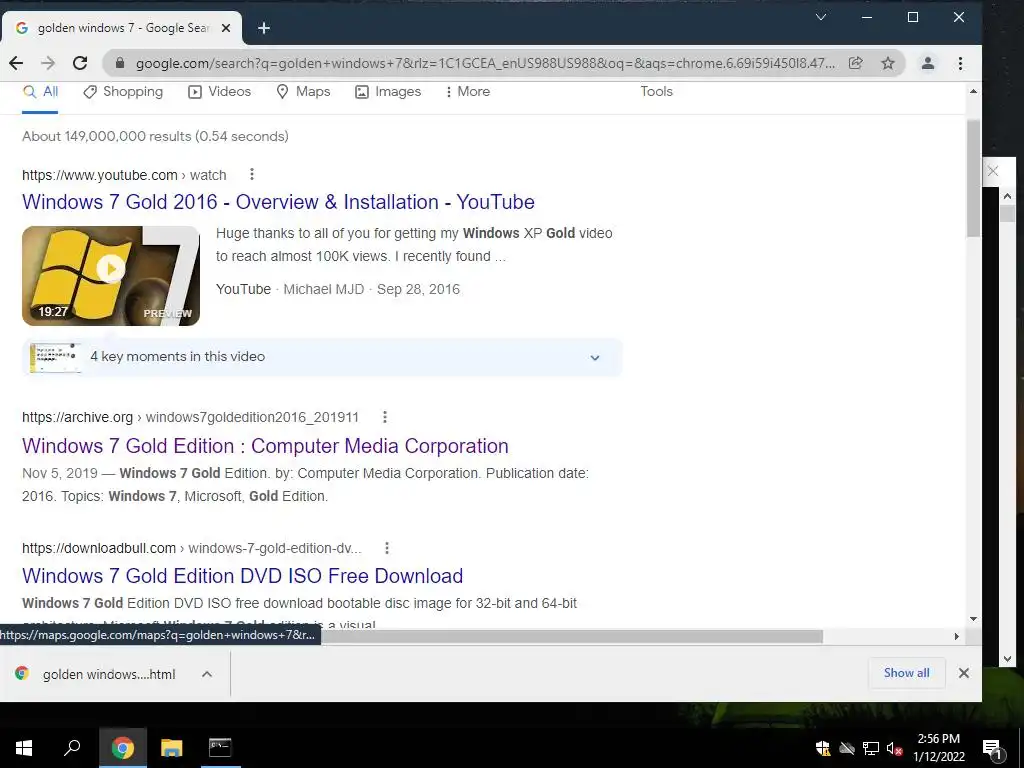The width and height of the screenshot is (1024, 768).
Task: Click the address bar URL field
Action: pyautogui.click(x=485, y=63)
